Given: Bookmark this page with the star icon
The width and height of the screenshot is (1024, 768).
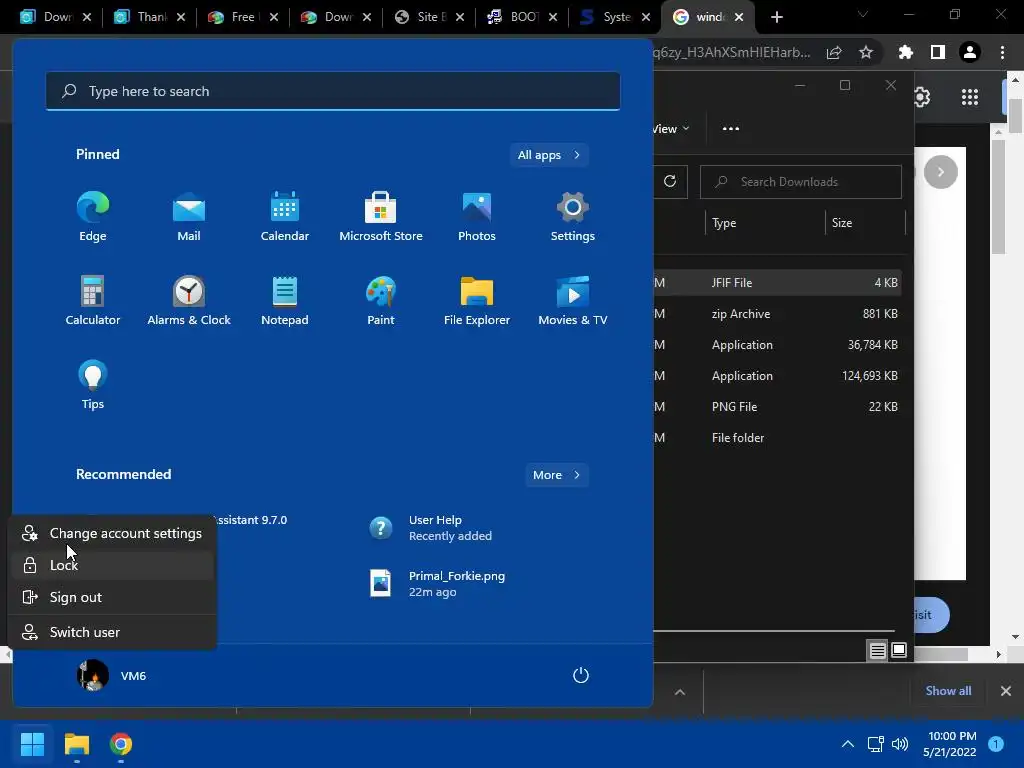Looking at the screenshot, I should pos(866,52).
